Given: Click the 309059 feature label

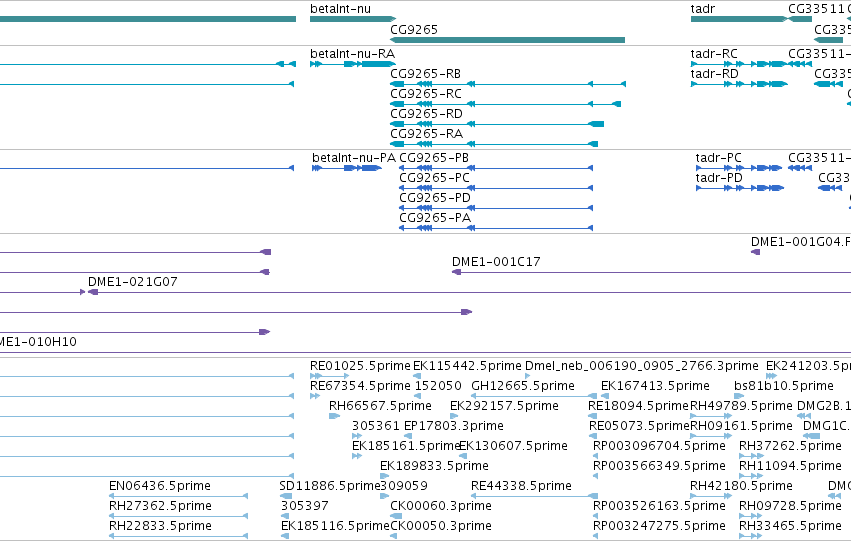Looking at the screenshot, I should [404, 487].
